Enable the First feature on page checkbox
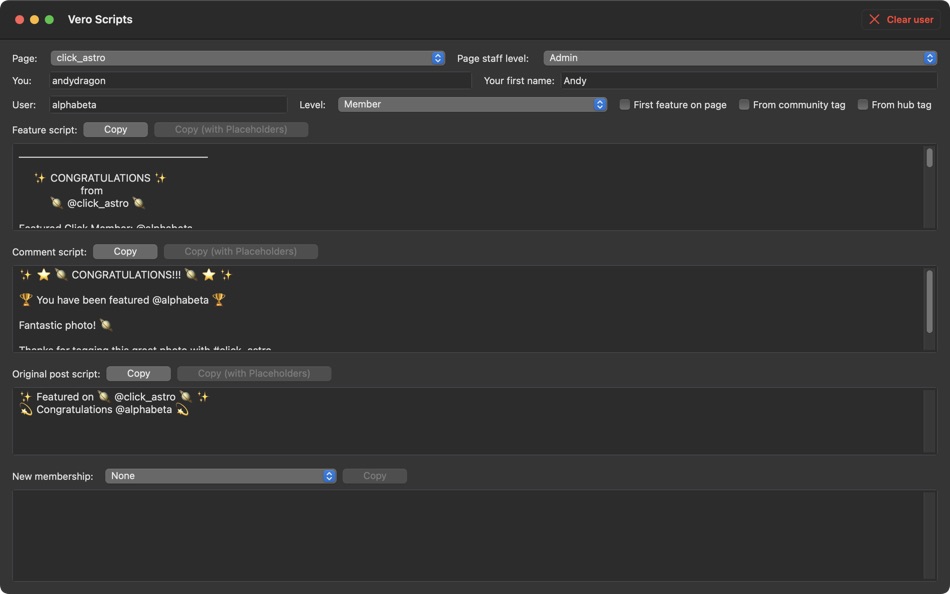This screenshot has width=950, height=594. coord(624,103)
